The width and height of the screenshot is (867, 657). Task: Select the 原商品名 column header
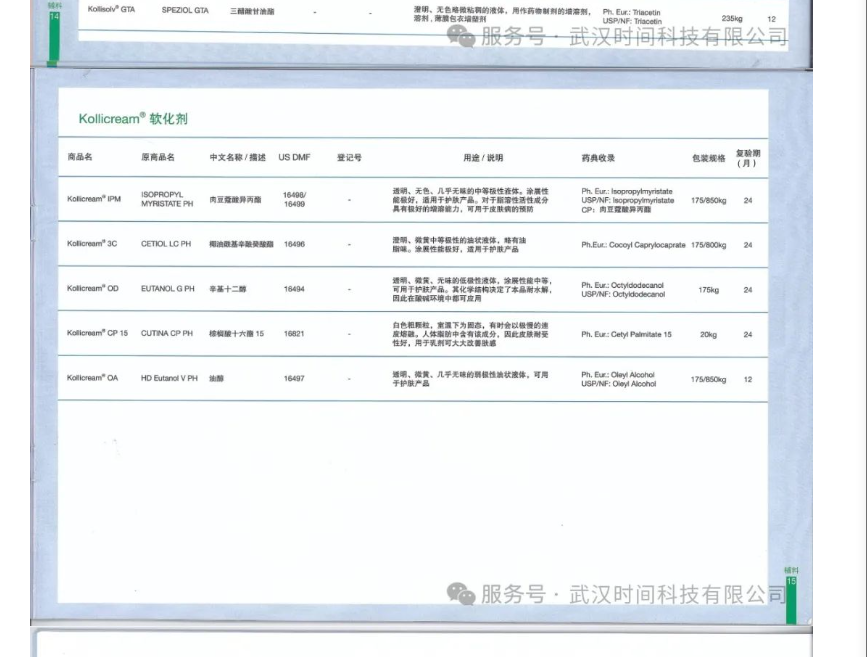pos(158,157)
